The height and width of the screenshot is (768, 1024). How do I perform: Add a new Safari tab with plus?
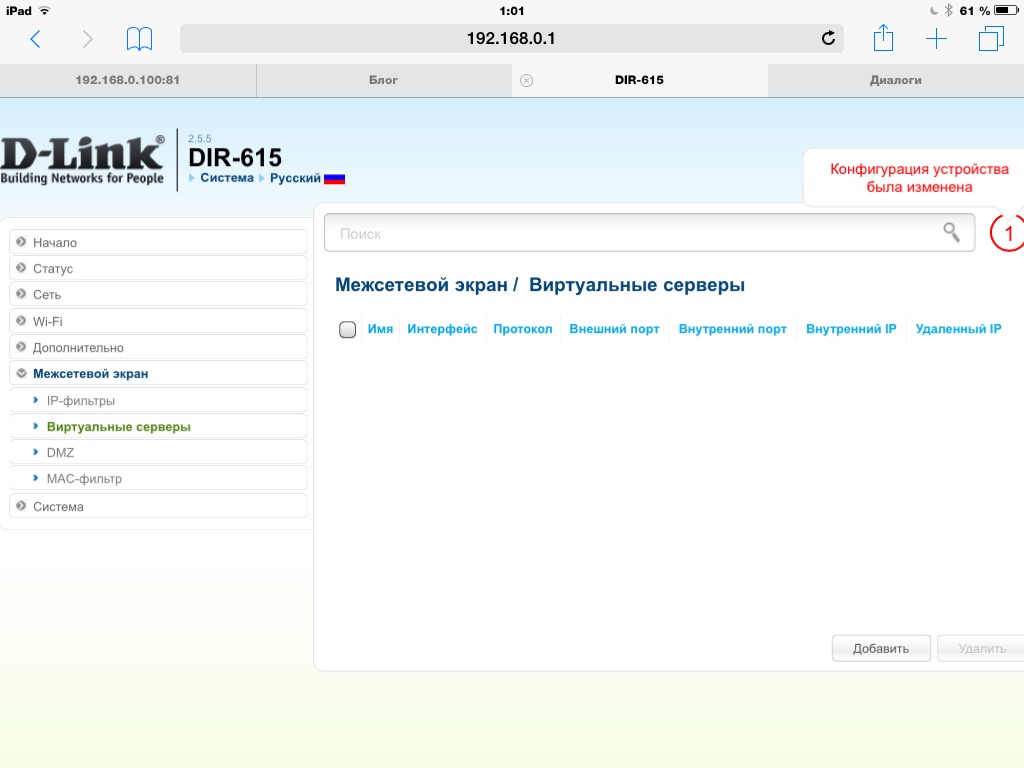click(x=936, y=39)
